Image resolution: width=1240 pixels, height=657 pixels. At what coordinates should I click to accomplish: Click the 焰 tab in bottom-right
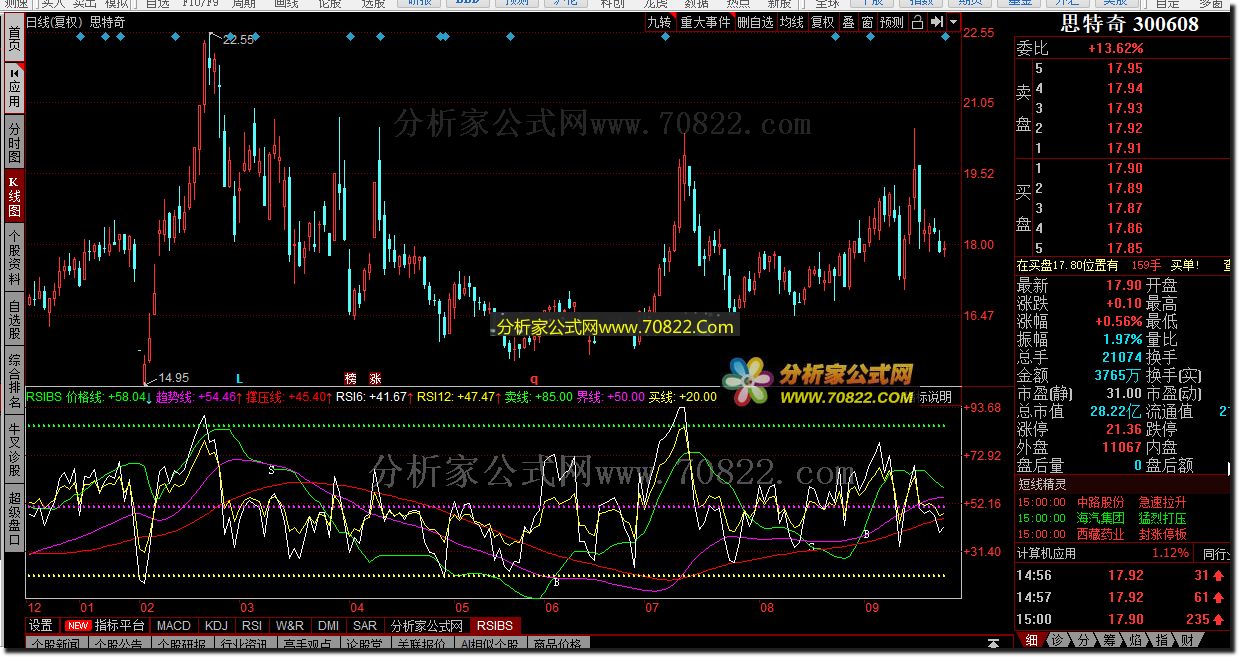click(1136, 640)
